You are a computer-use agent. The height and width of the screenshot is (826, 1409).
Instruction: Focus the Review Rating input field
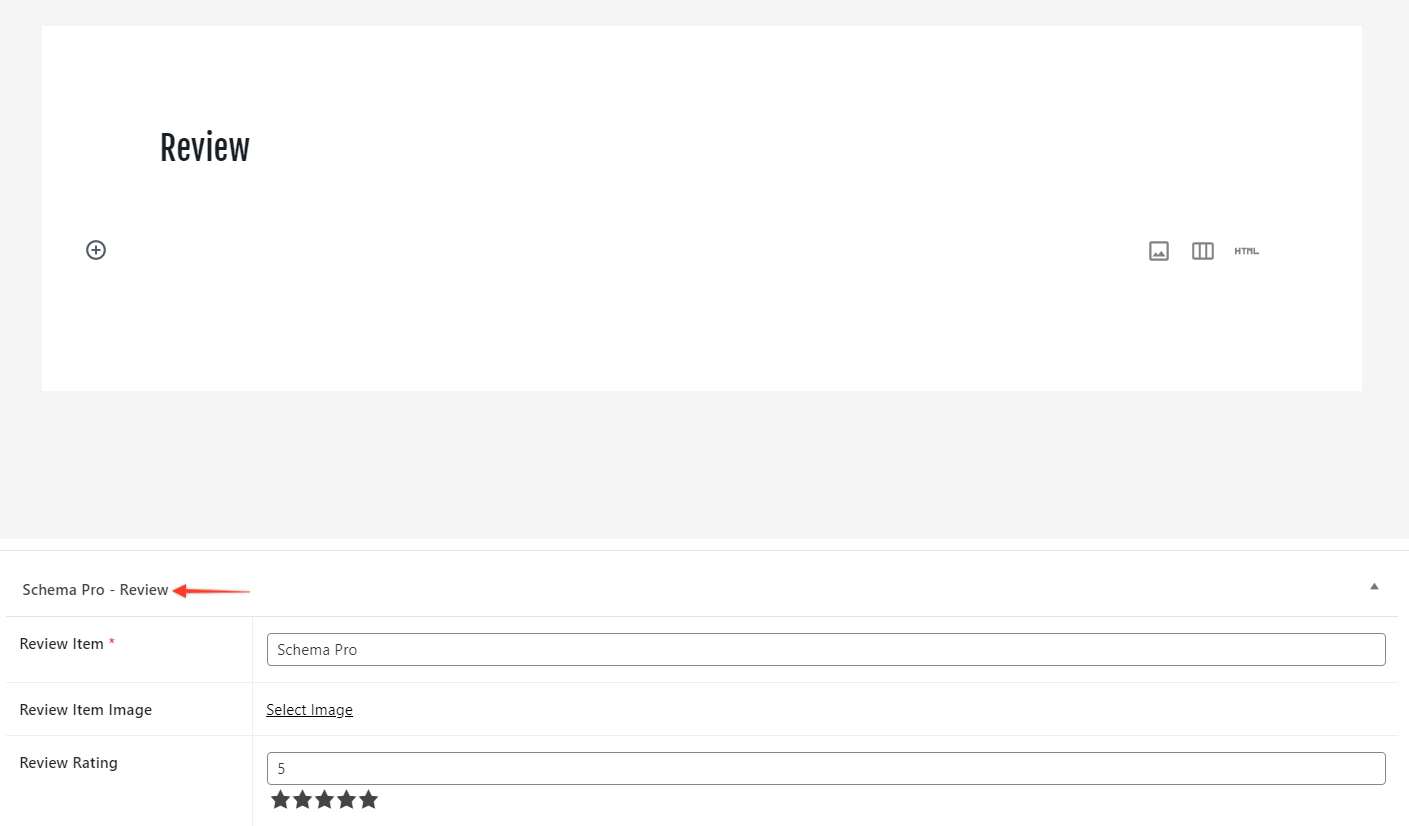click(826, 768)
